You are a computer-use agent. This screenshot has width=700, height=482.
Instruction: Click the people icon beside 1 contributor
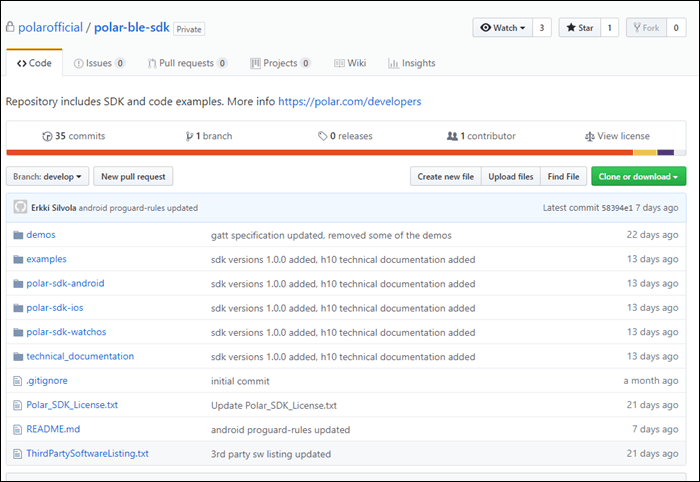click(x=452, y=136)
